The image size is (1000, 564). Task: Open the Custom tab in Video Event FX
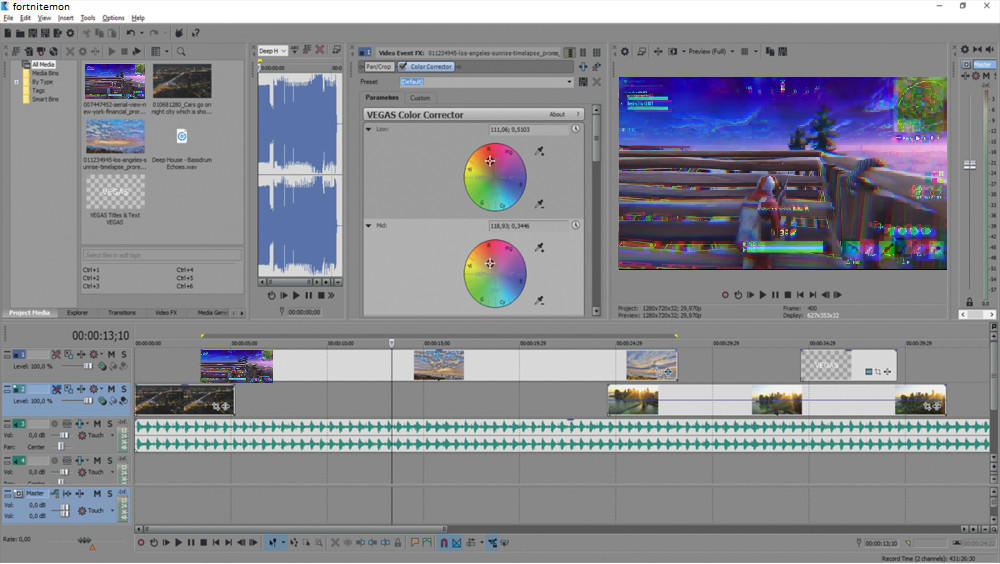pyautogui.click(x=420, y=98)
